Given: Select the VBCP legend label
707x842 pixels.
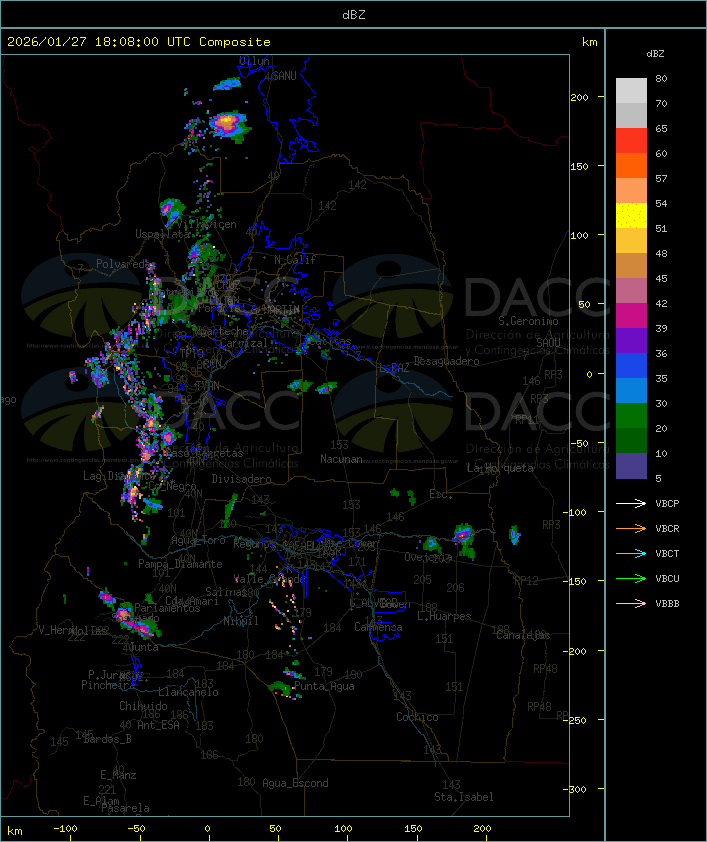Looking at the screenshot, I should (x=667, y=503).
